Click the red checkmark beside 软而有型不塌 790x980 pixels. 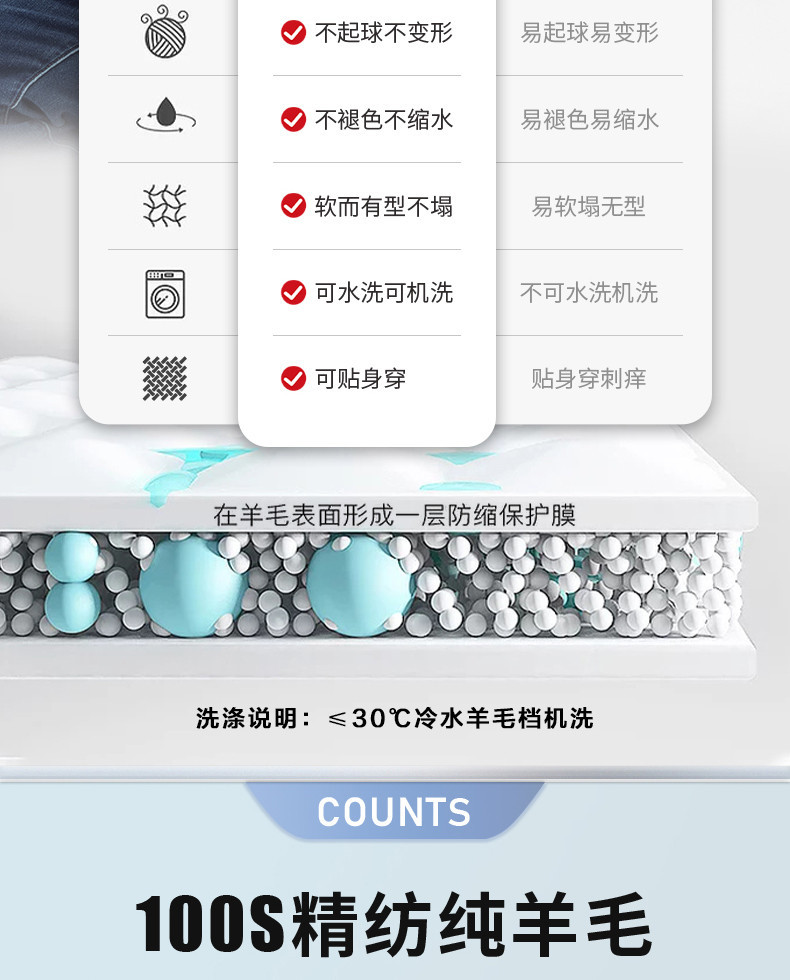click(293, 206)
